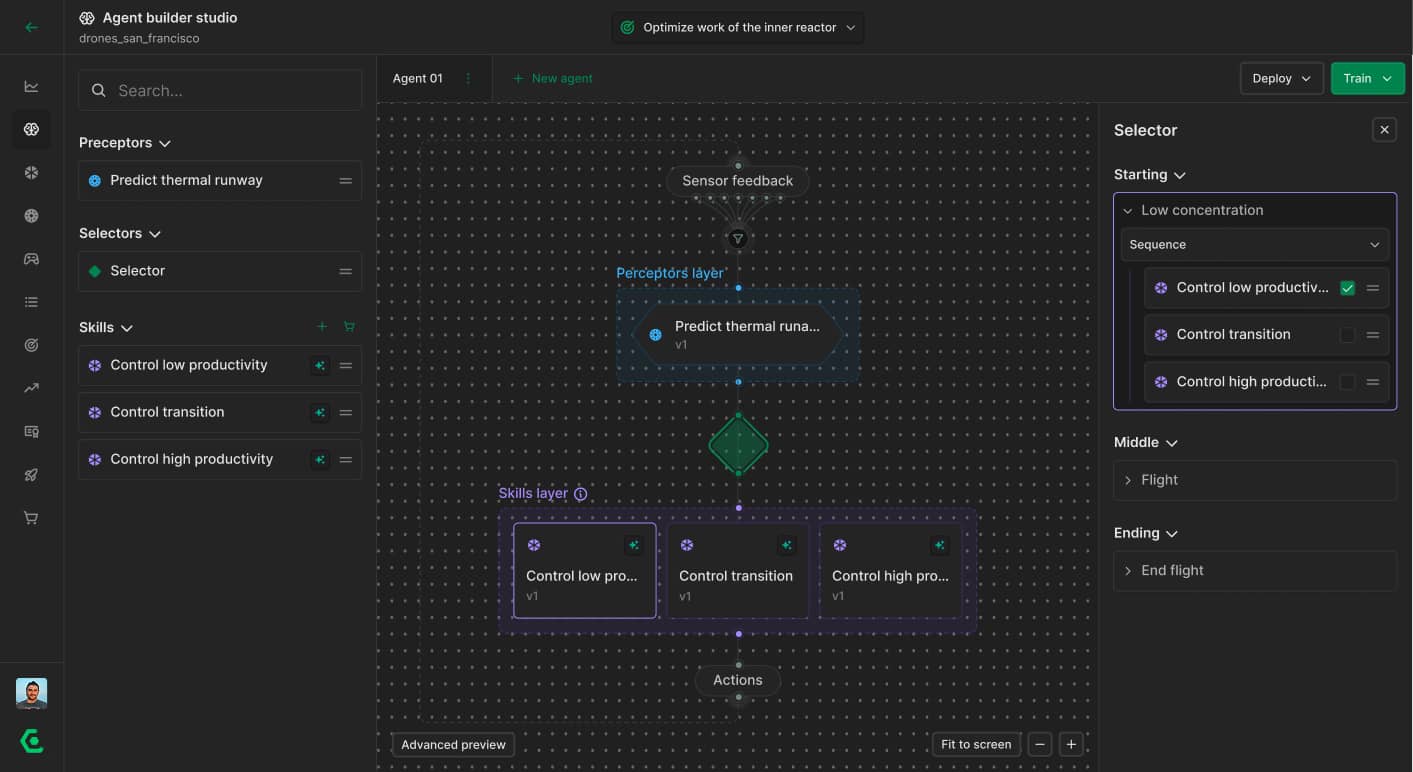Zoom in the canvas with plus button

point(1071,744)
